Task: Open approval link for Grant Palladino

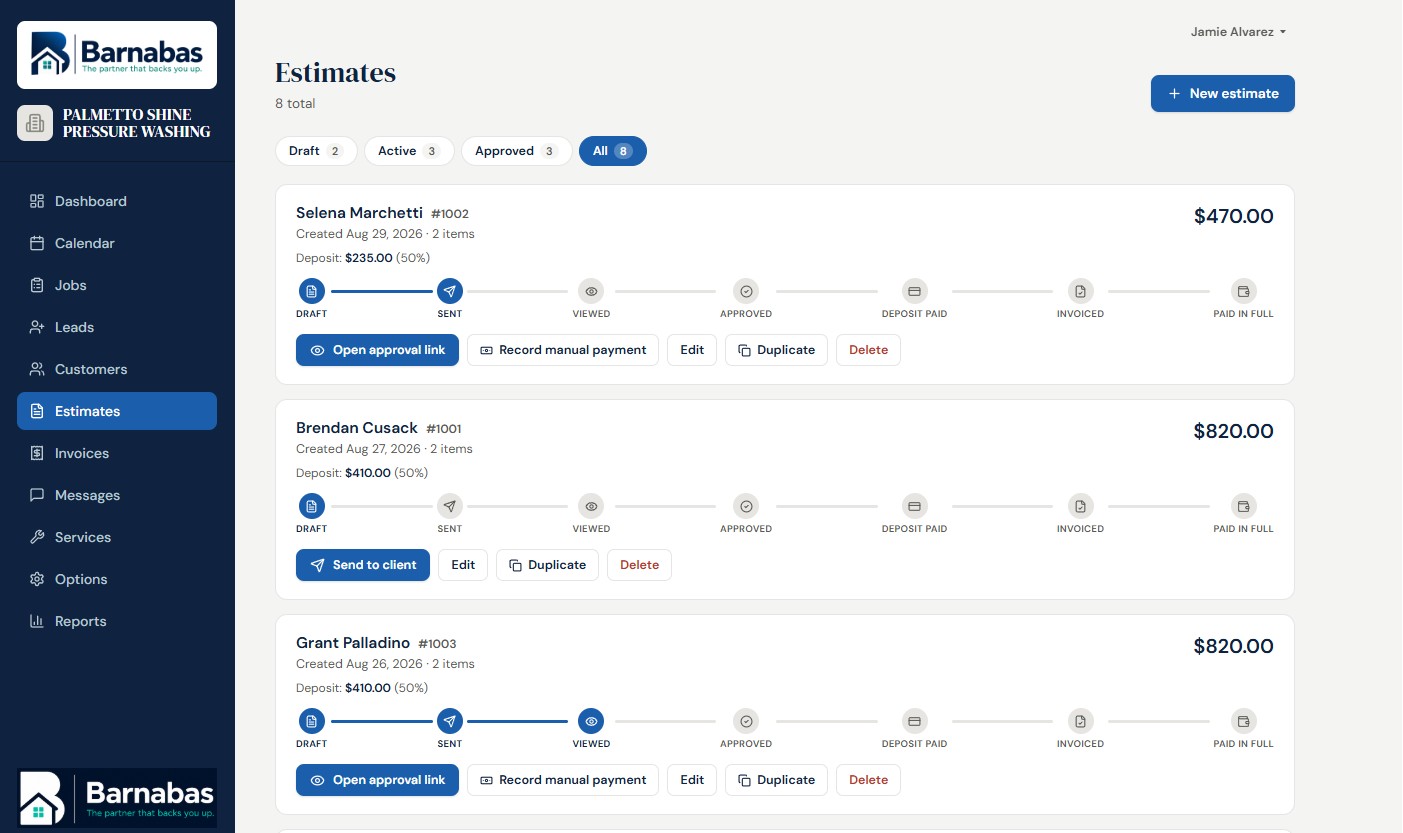Action: pos(377,780)
